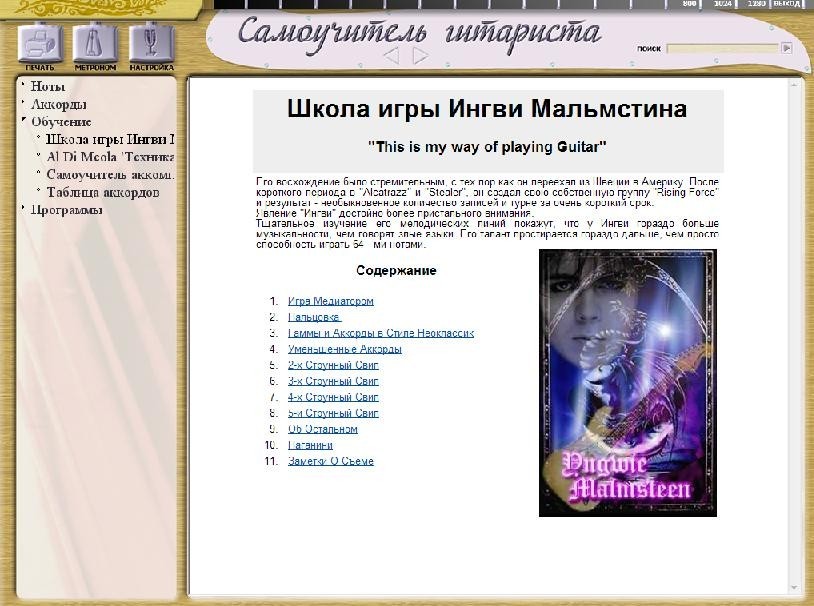This screenshot has width=814, height=606.
Task: Open Самоучитель аккомпанемента sidebar entry
Action: tap(110, 174)
